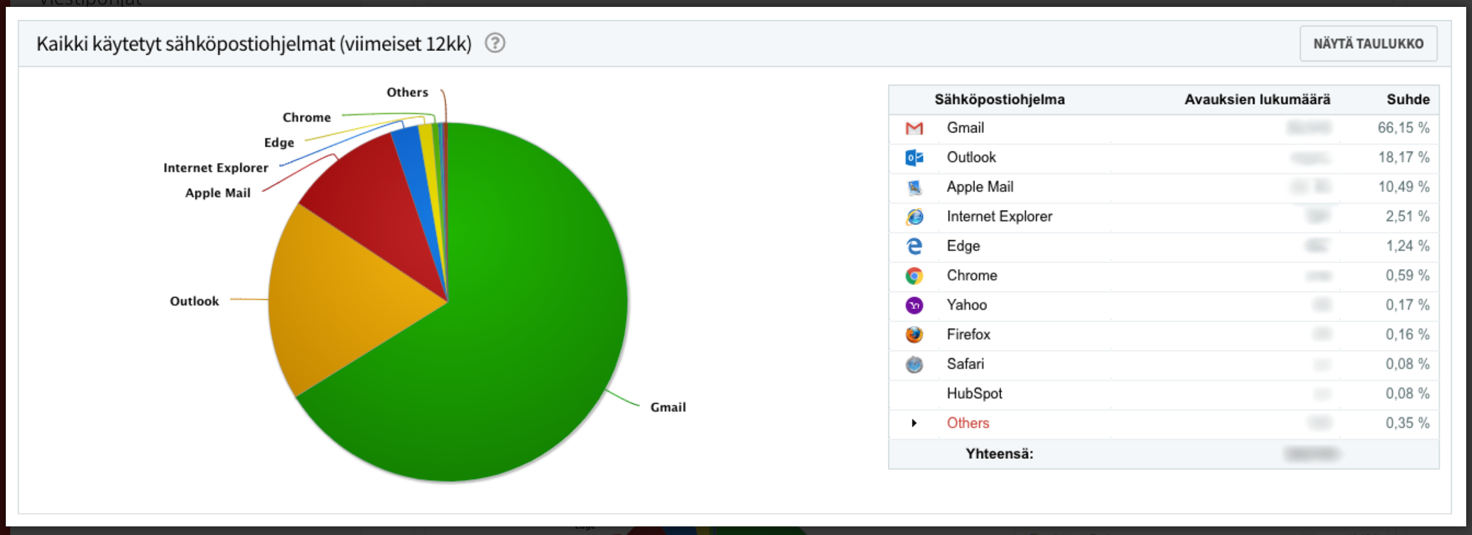Click the red Others link in the table
The height and width of the screenshot is (535, 1472).
[x=968, y=423]
